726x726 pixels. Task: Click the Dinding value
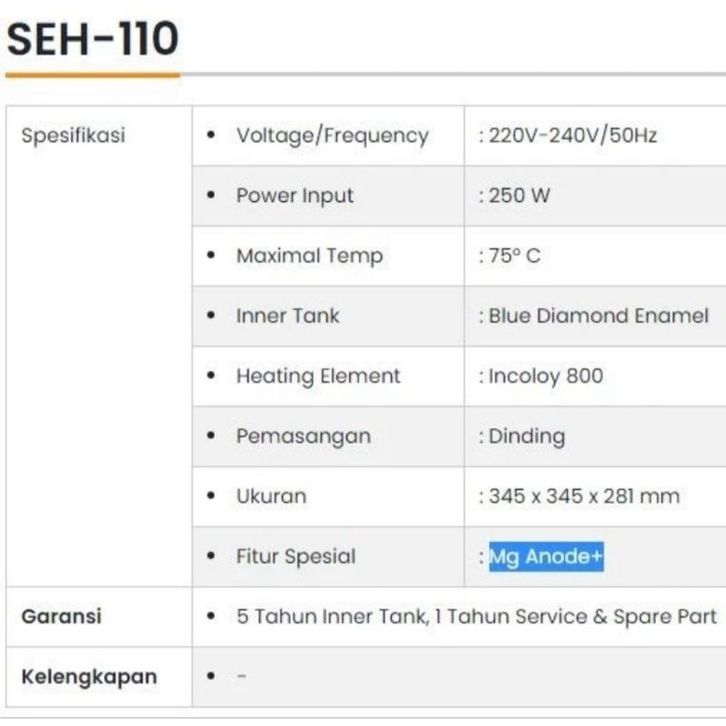pyautogui.click(x=526, y=436)
